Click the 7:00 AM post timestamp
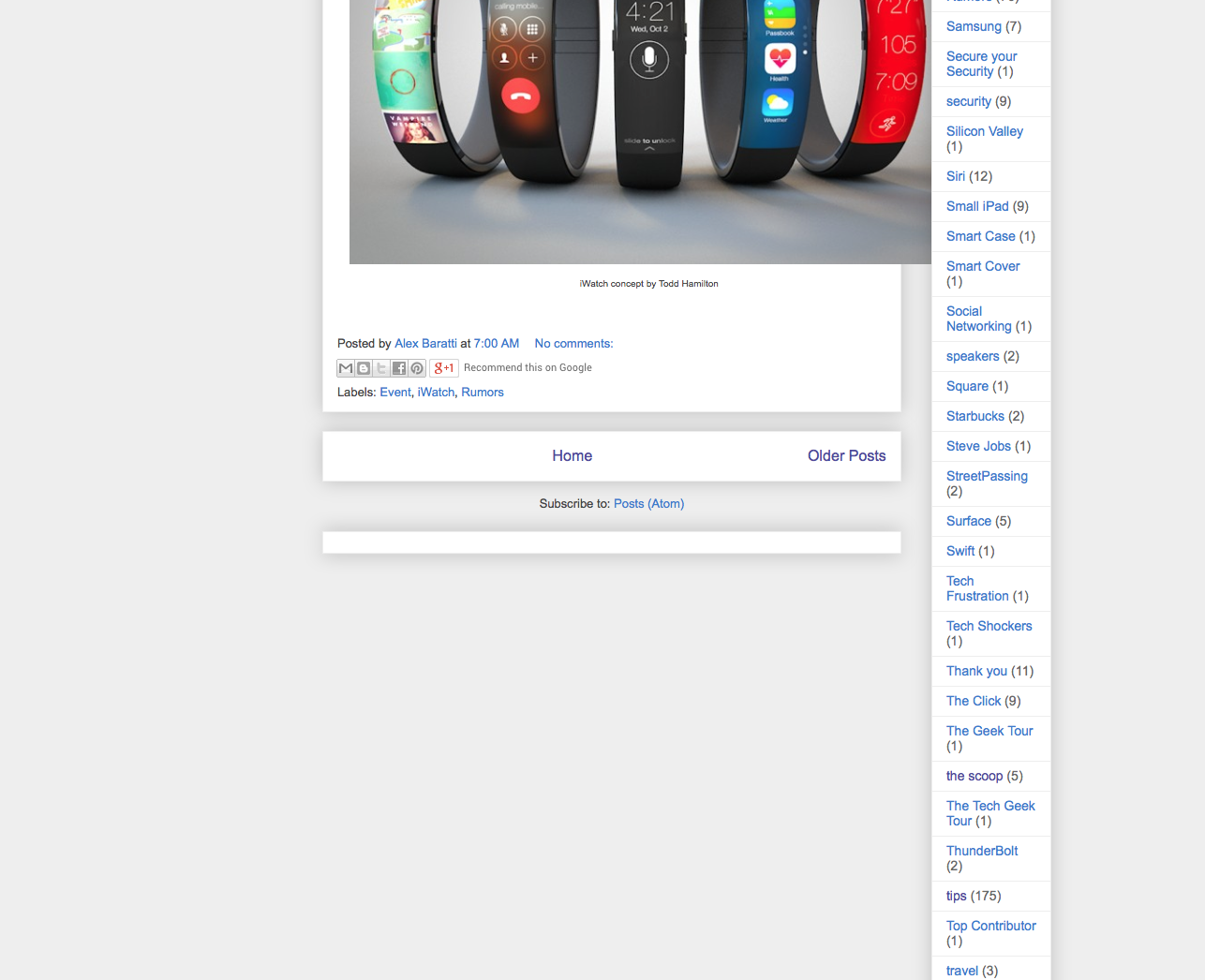 (497, 343)
